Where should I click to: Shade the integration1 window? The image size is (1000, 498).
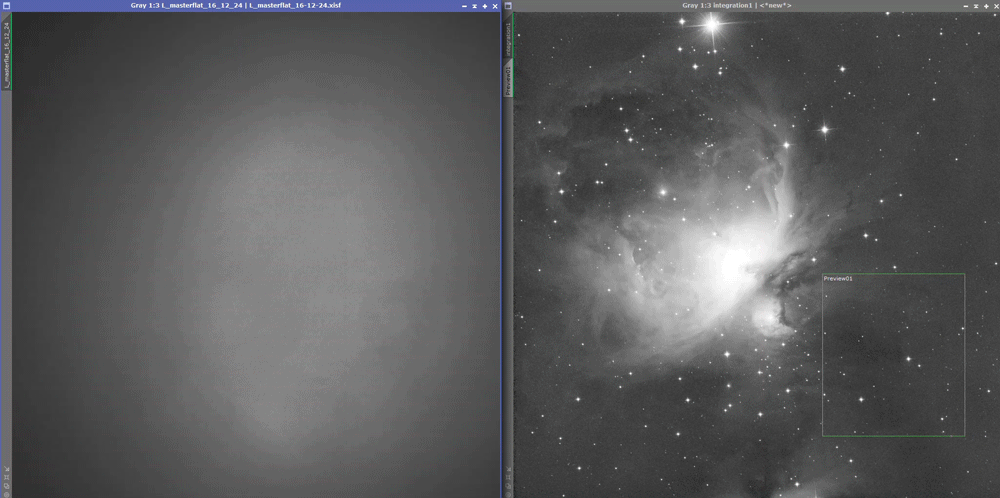coord(975,6)
